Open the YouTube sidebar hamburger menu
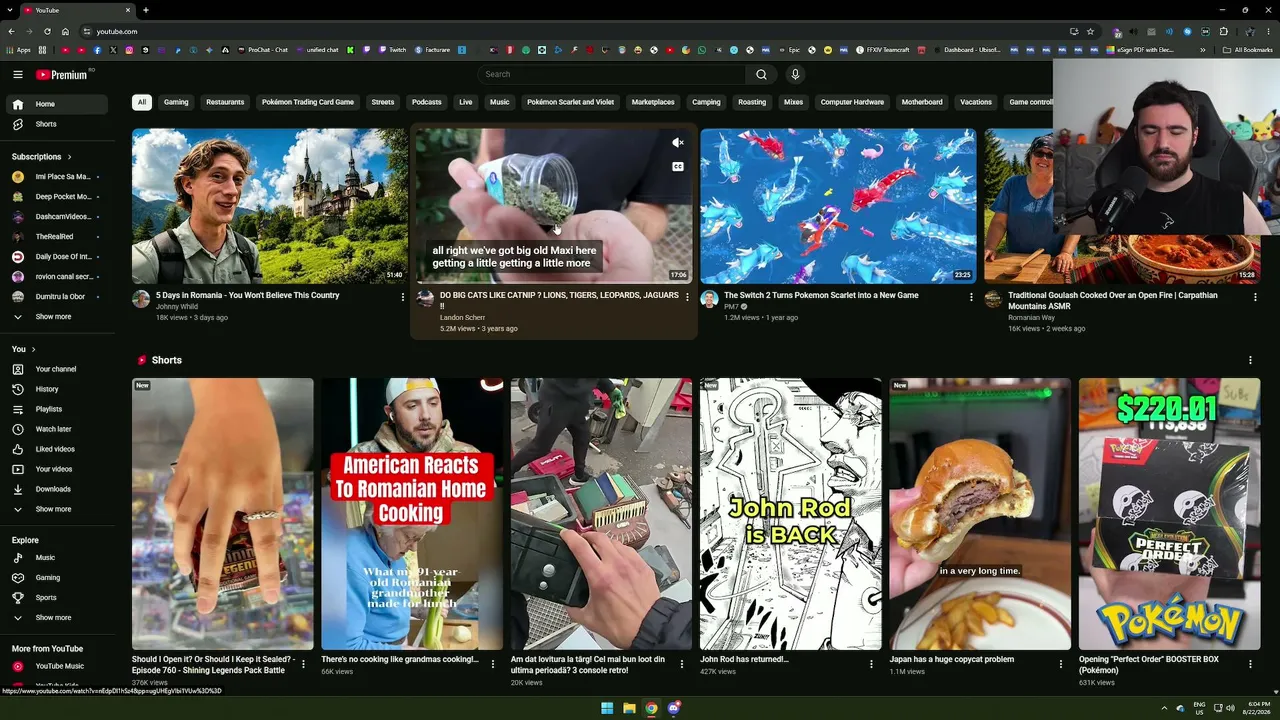 tap(18, 74)
